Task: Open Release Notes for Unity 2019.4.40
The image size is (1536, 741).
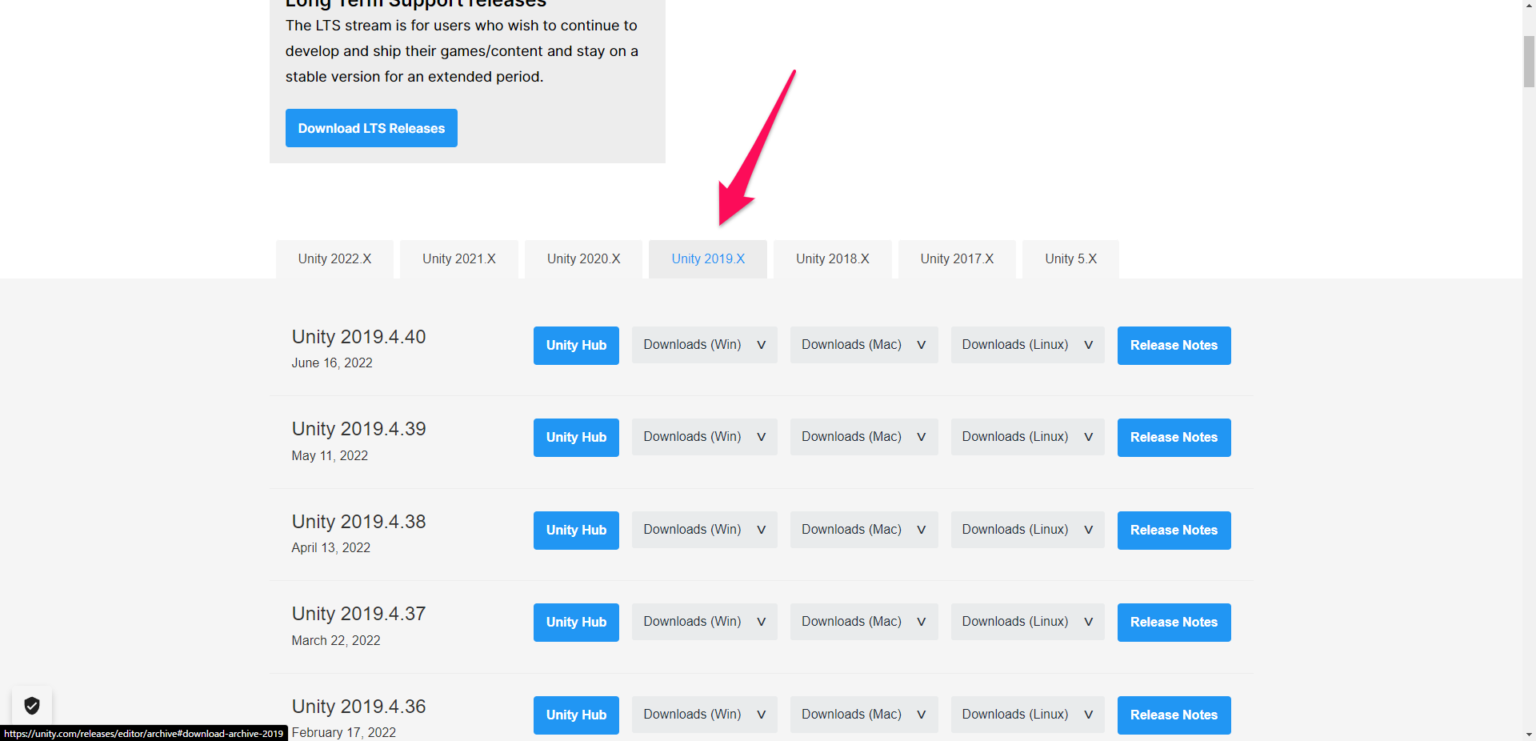Action: pos(1173,345)
